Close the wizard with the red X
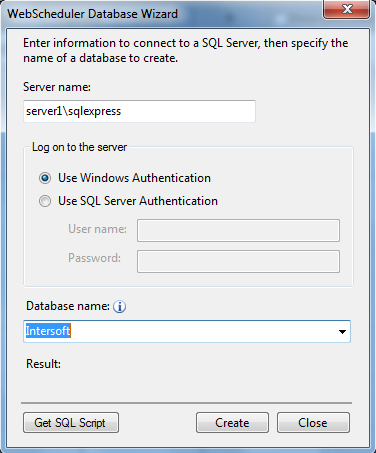Screen dimensions: 376x453 coord(346,9)
